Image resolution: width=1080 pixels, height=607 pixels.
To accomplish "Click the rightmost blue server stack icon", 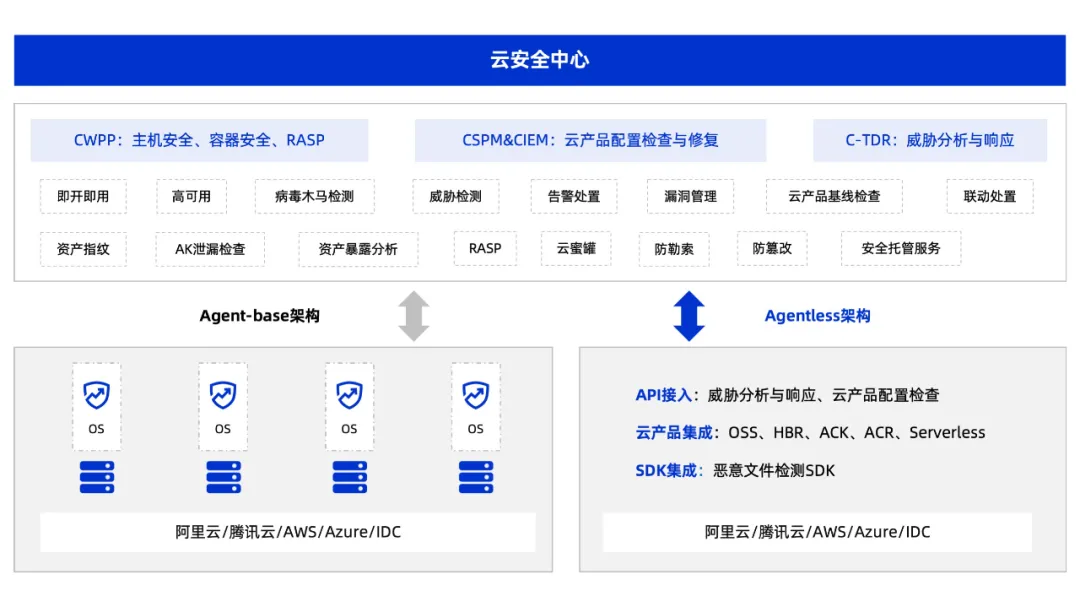I will pyautogui.click(x=475, y=477).
